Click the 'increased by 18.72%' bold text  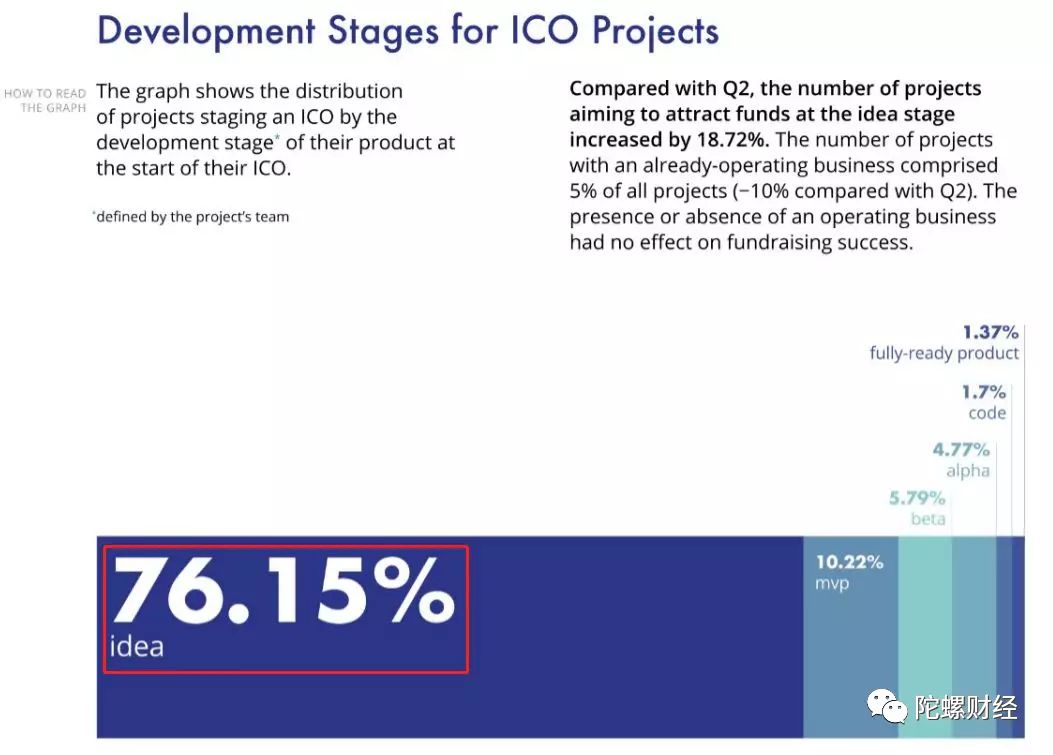point(669,140)
